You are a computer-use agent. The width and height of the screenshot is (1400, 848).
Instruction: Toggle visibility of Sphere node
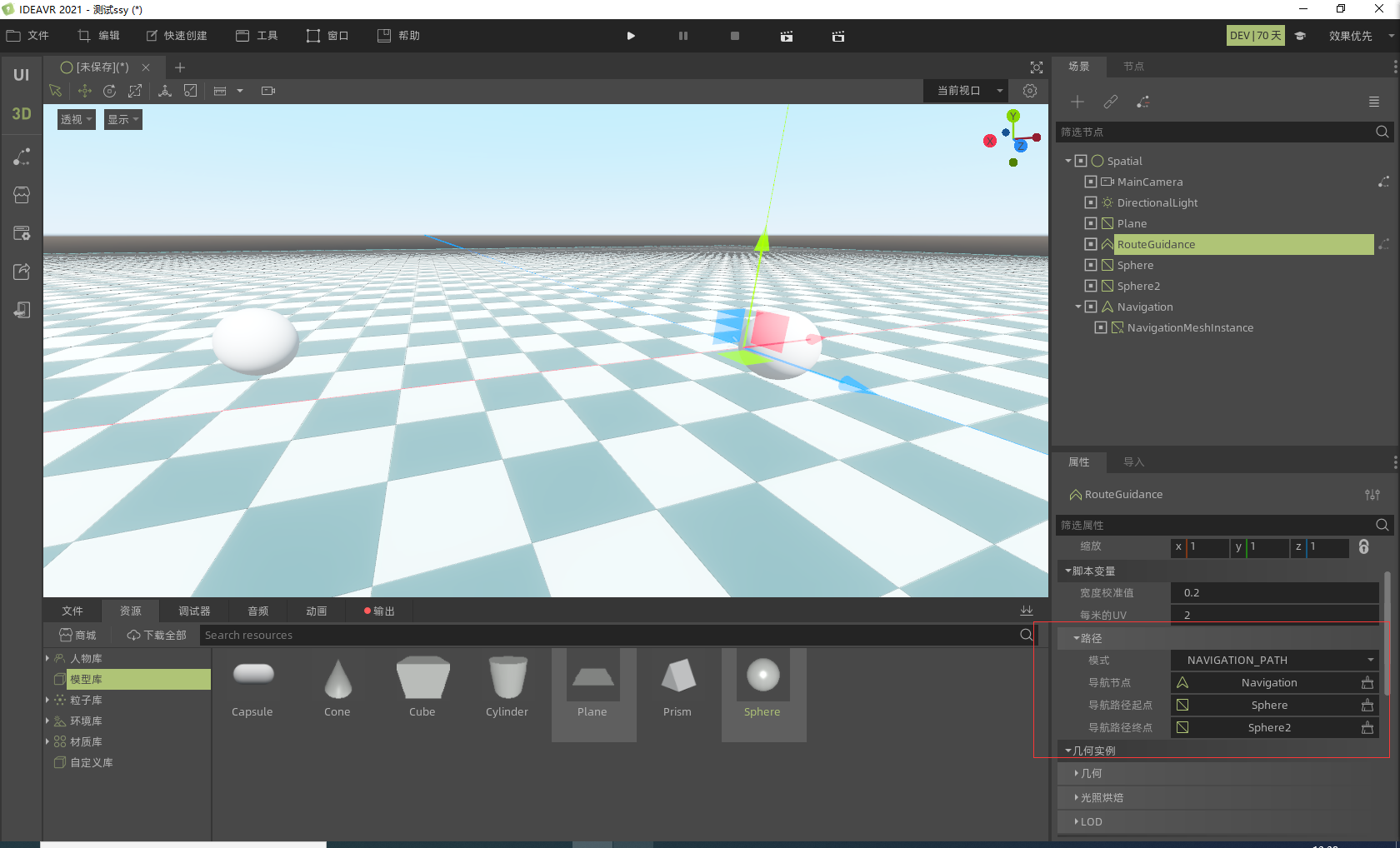coord(1091,265)
